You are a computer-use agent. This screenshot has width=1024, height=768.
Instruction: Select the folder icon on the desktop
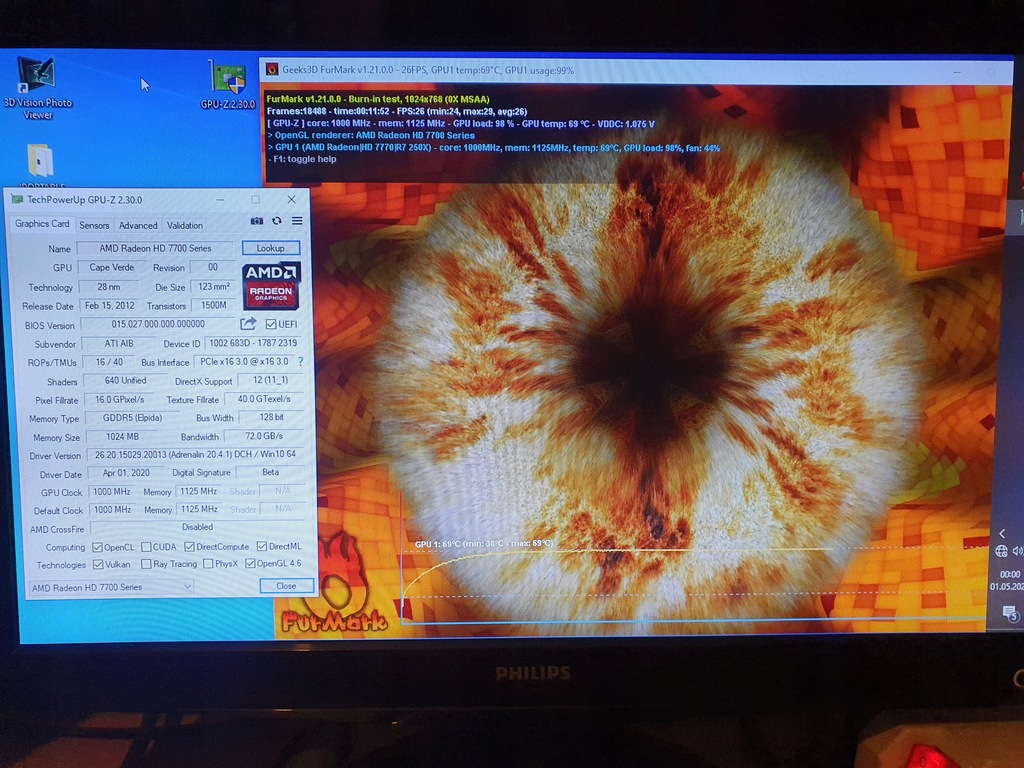pyautogui.click(x=40, y=161)
